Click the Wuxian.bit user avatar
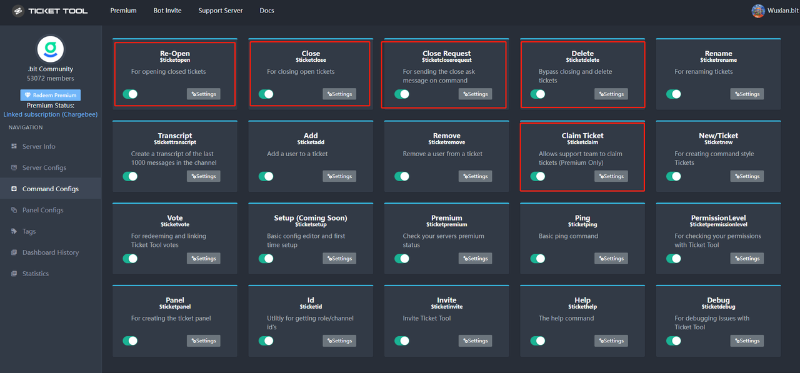This screenshot has width=800, height=373. (758, 11)
